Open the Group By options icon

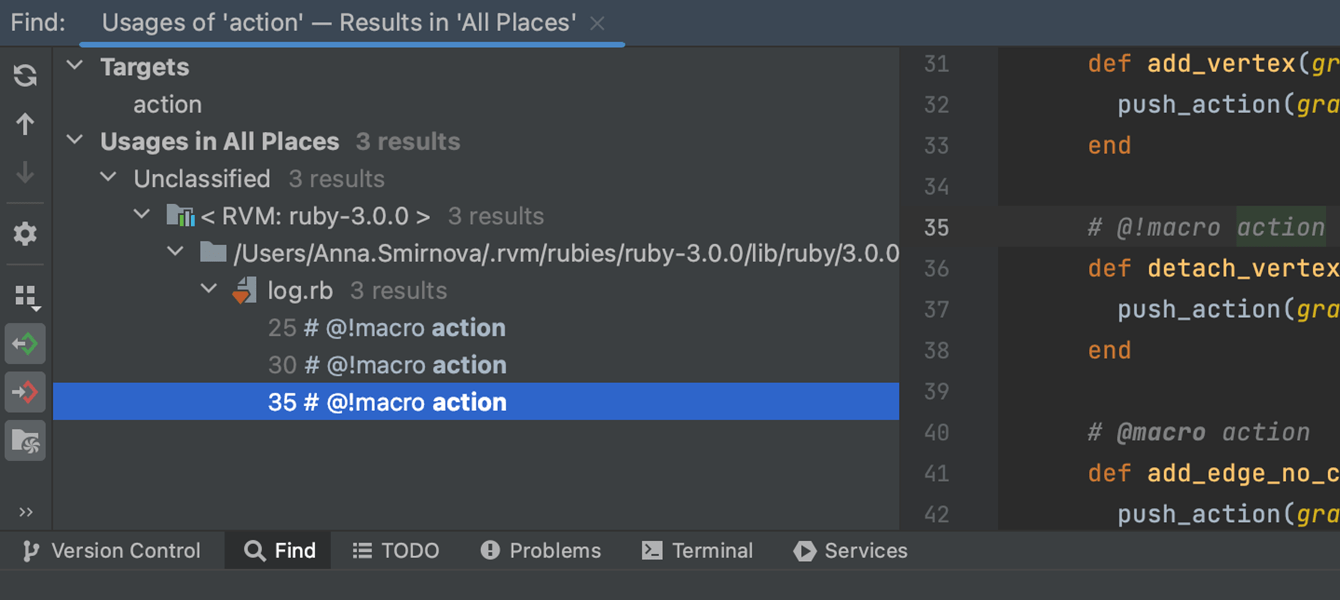pos(25,296)
